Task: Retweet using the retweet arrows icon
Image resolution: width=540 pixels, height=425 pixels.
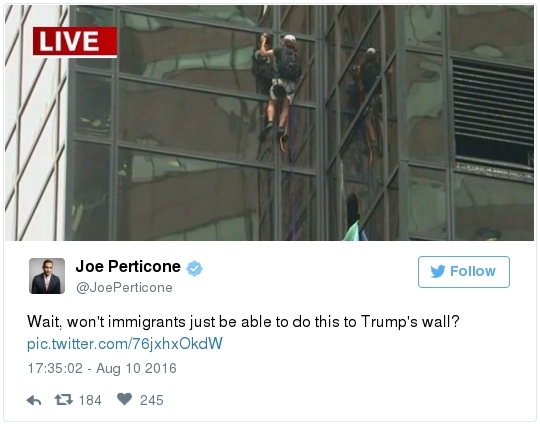Action: 64,400
